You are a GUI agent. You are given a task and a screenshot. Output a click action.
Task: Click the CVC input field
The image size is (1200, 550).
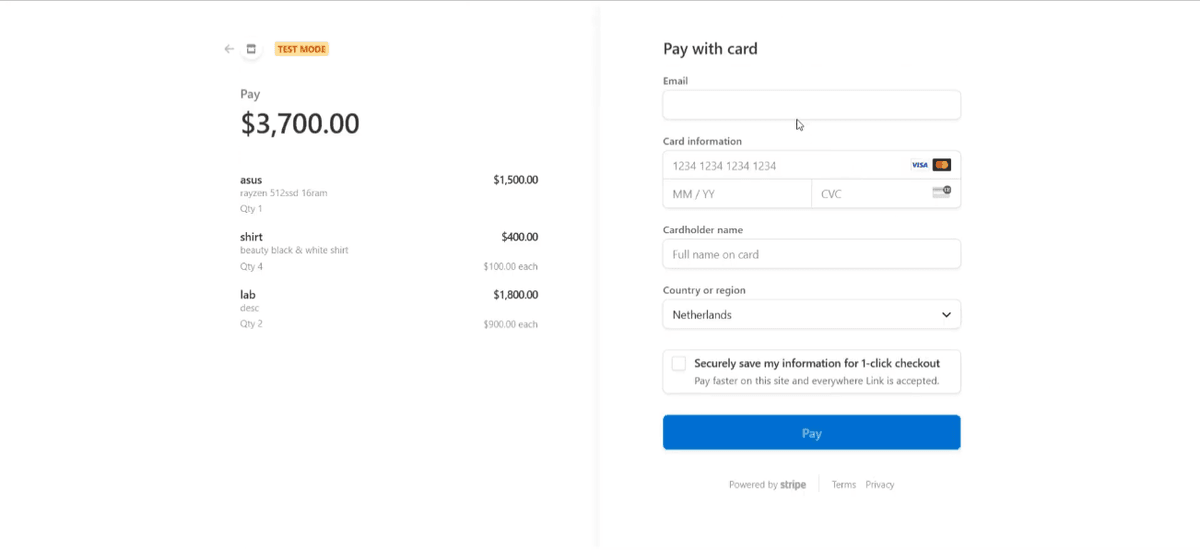tap(870, 194)
